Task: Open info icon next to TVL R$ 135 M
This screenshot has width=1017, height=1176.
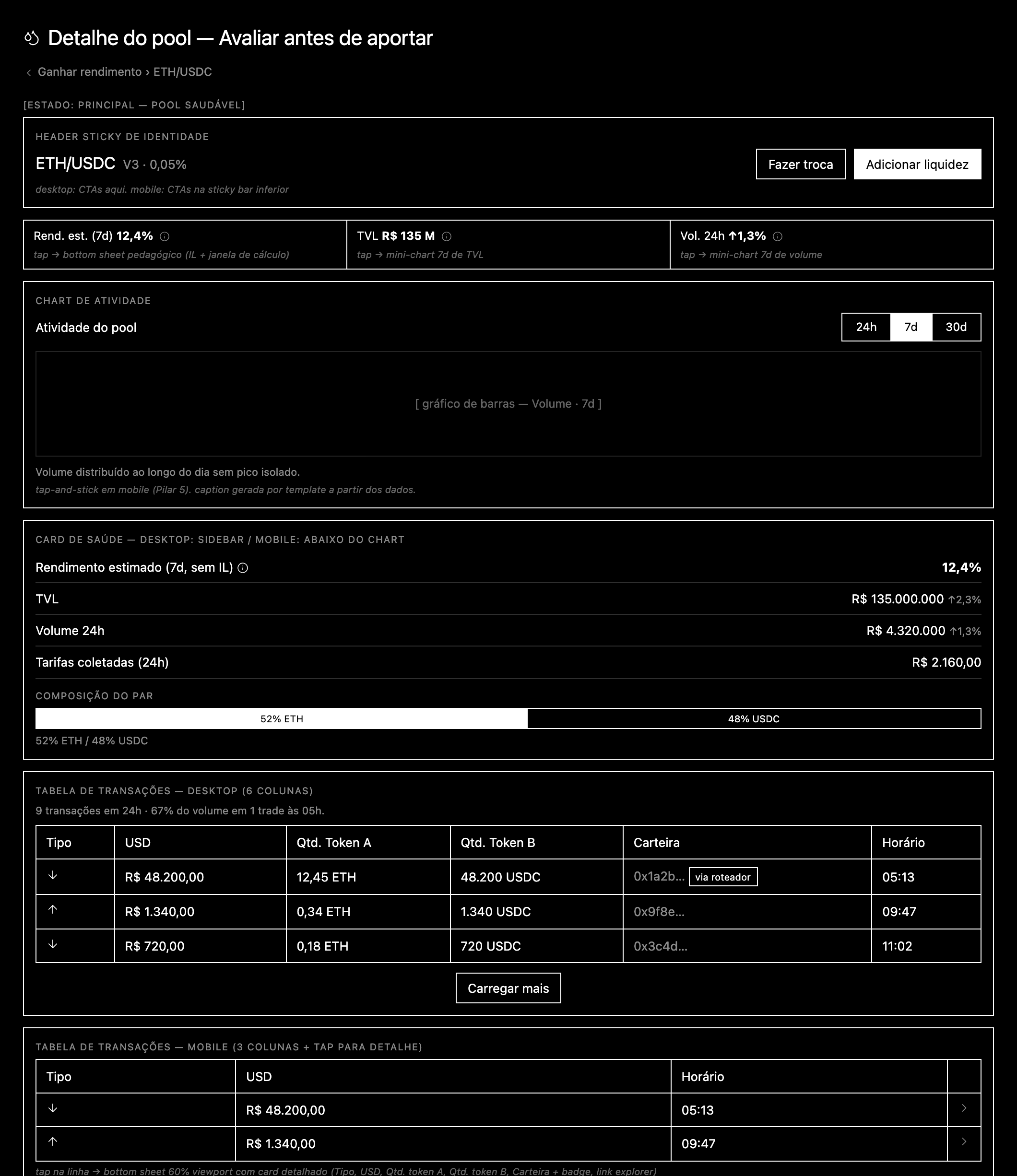Action: 446,236
